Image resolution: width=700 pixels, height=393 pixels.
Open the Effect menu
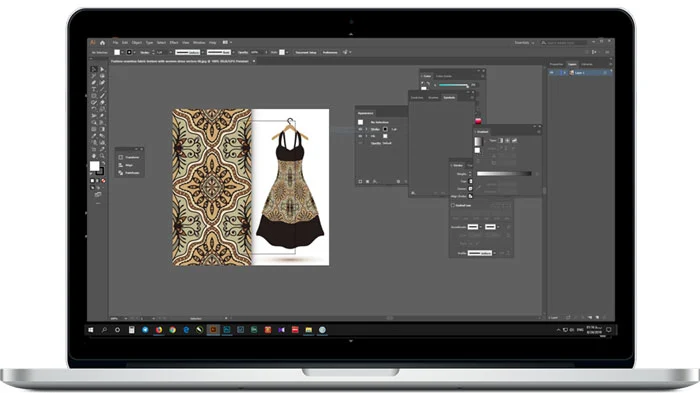(x=174, y=42)
